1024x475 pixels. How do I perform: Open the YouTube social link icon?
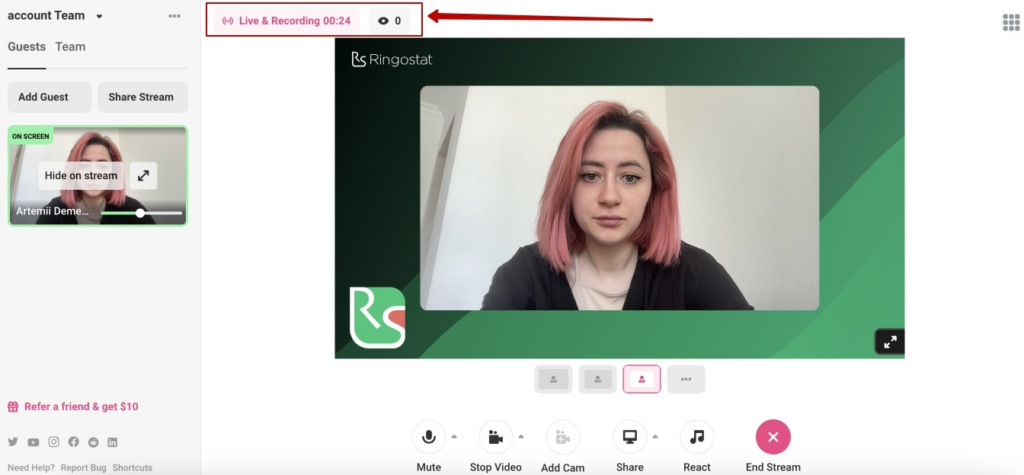click(33, 442)
